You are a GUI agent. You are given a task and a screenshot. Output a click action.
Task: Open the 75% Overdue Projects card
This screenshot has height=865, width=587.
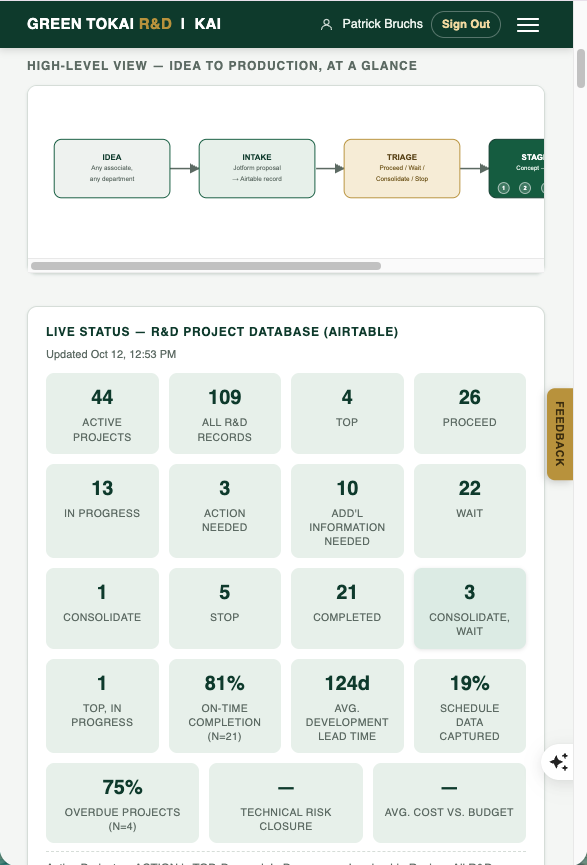pos(122,803)
